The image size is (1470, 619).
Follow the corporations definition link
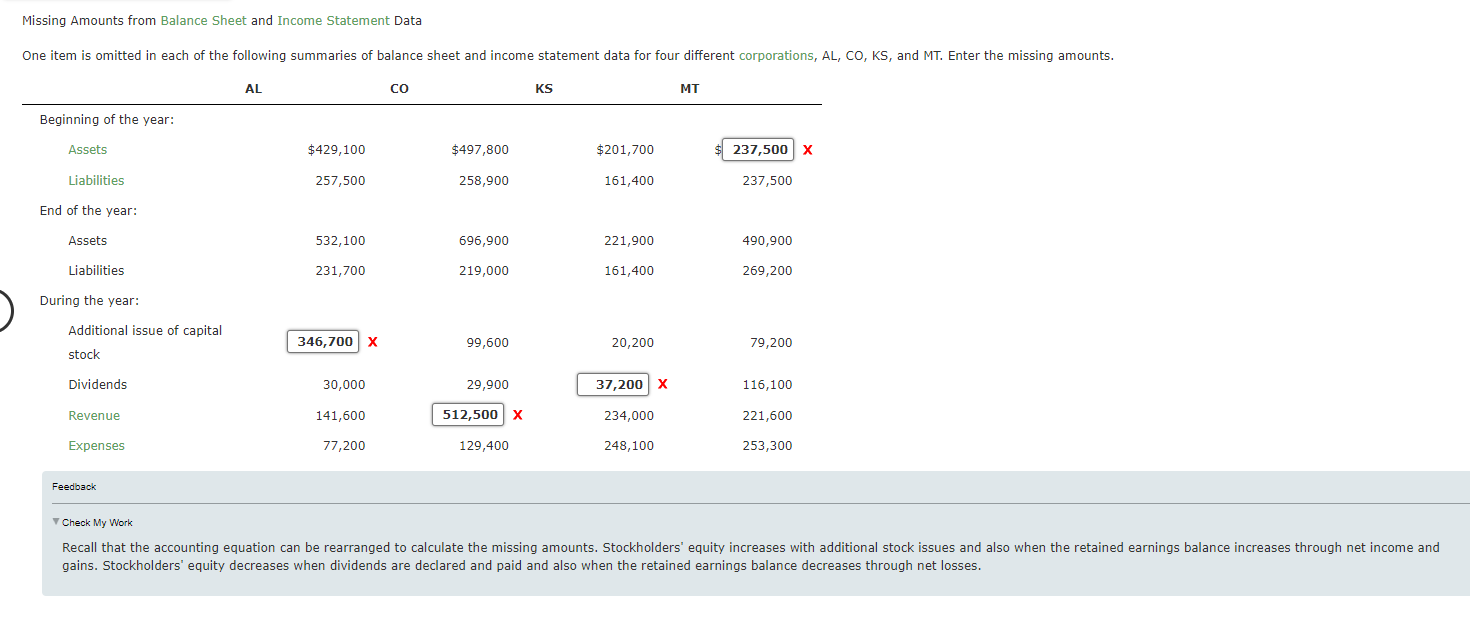[776, 55]
